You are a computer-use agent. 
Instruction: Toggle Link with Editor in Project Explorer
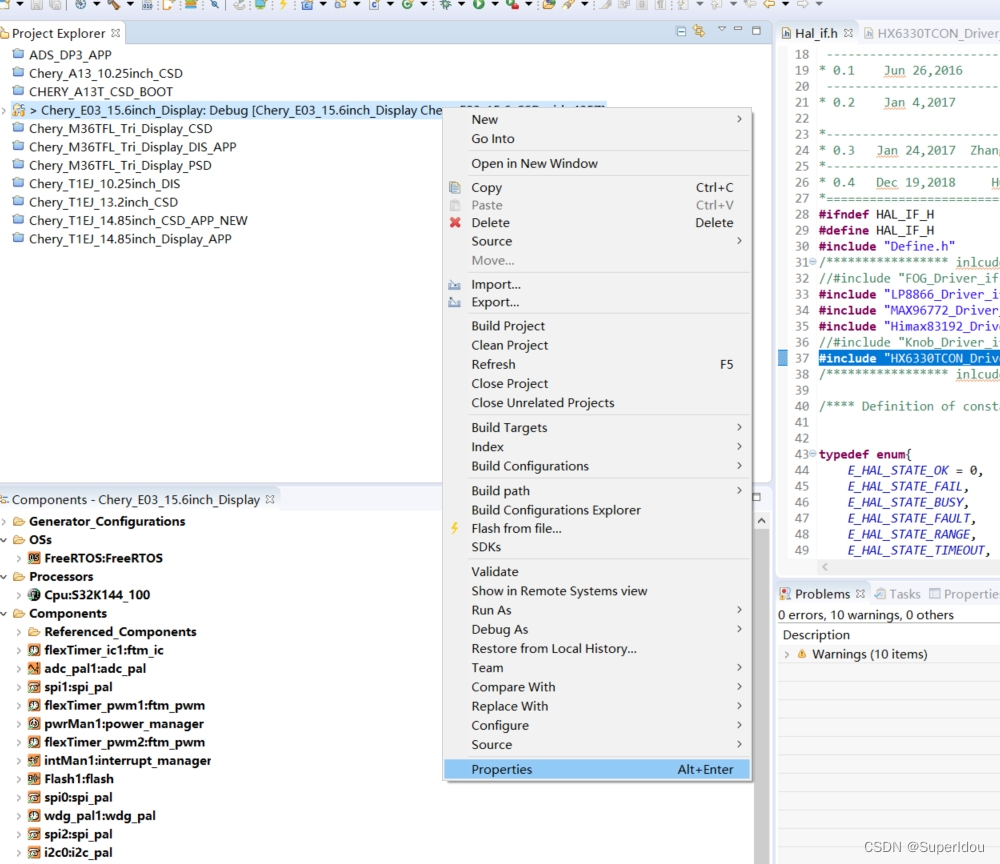(x=700, y=31)
